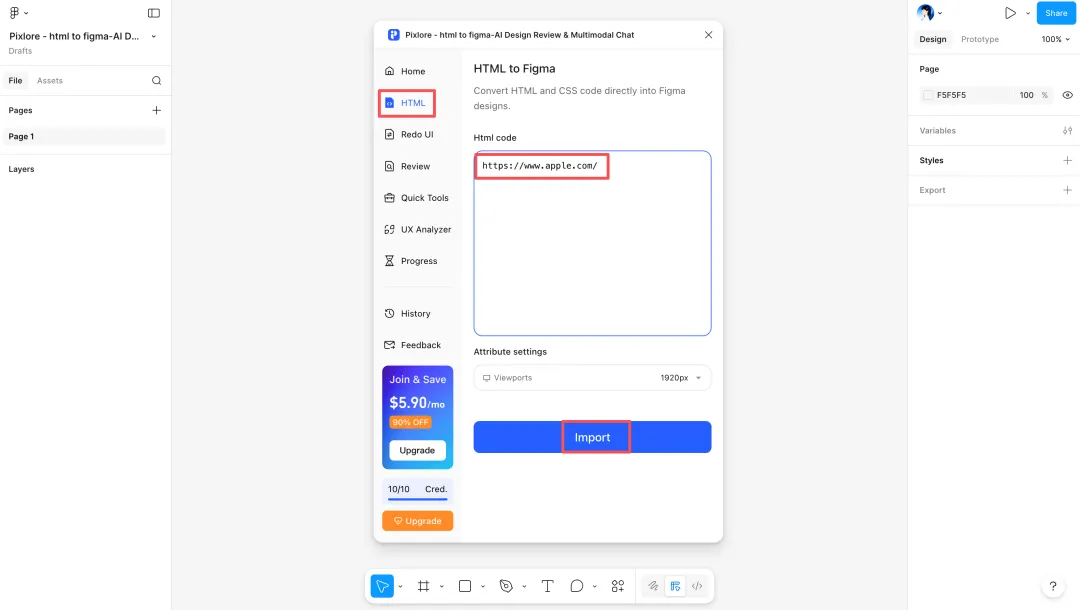
Task: Open Variables settings icon
Action: (x=1067, y=131)
